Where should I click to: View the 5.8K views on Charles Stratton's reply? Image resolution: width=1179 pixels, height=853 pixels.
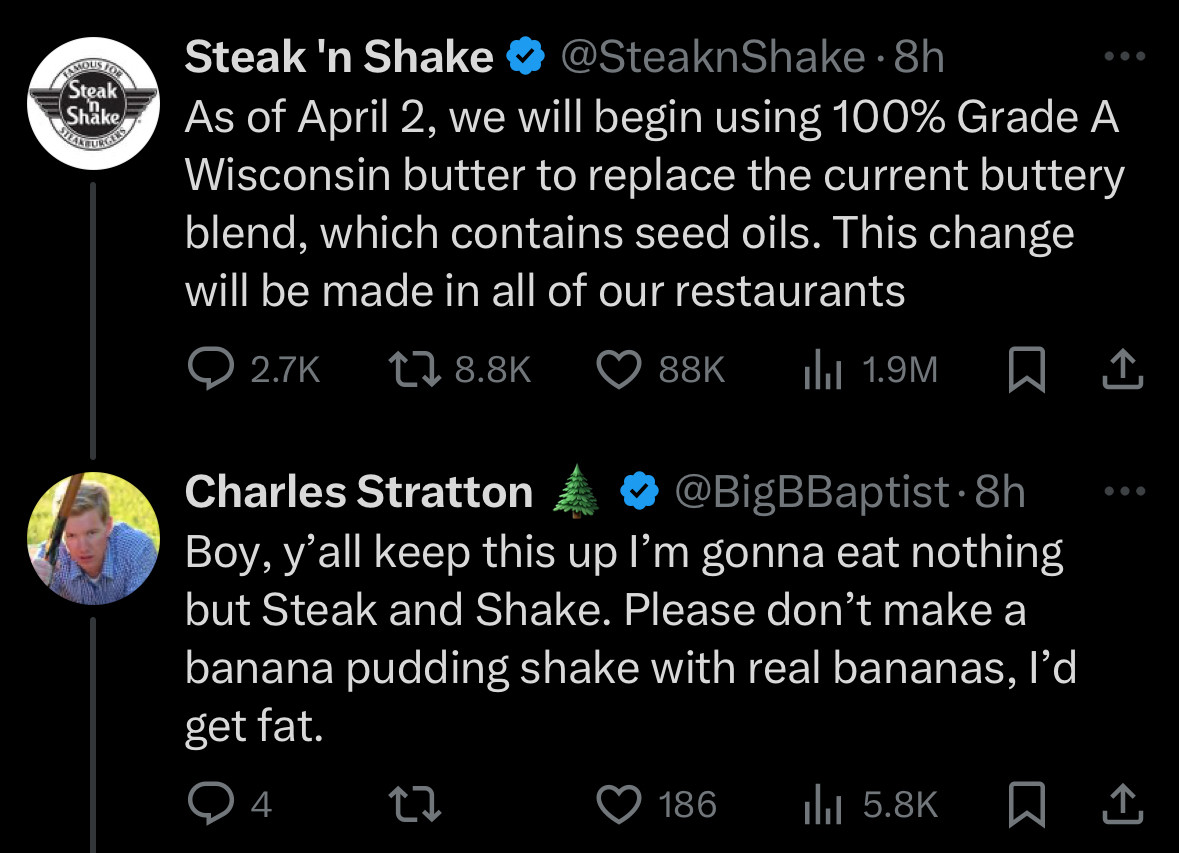coord(871,804)
